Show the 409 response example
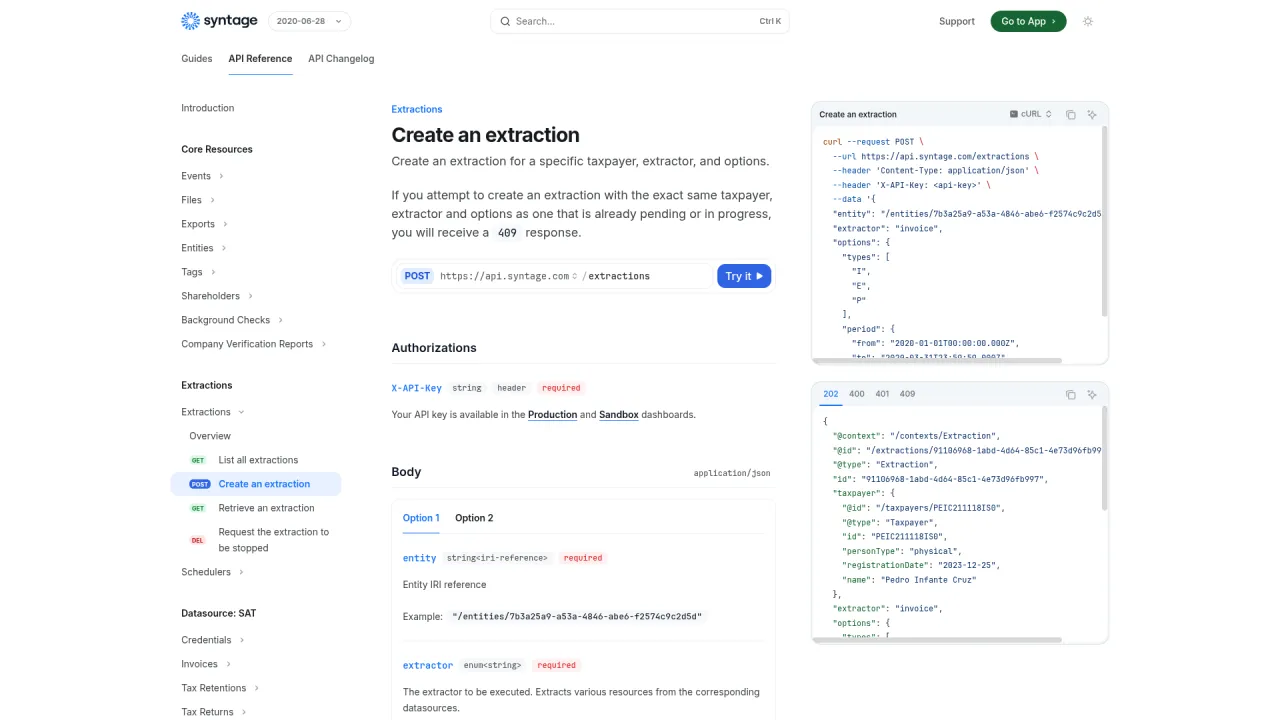The image size is (1280, 720). [907, 394]
